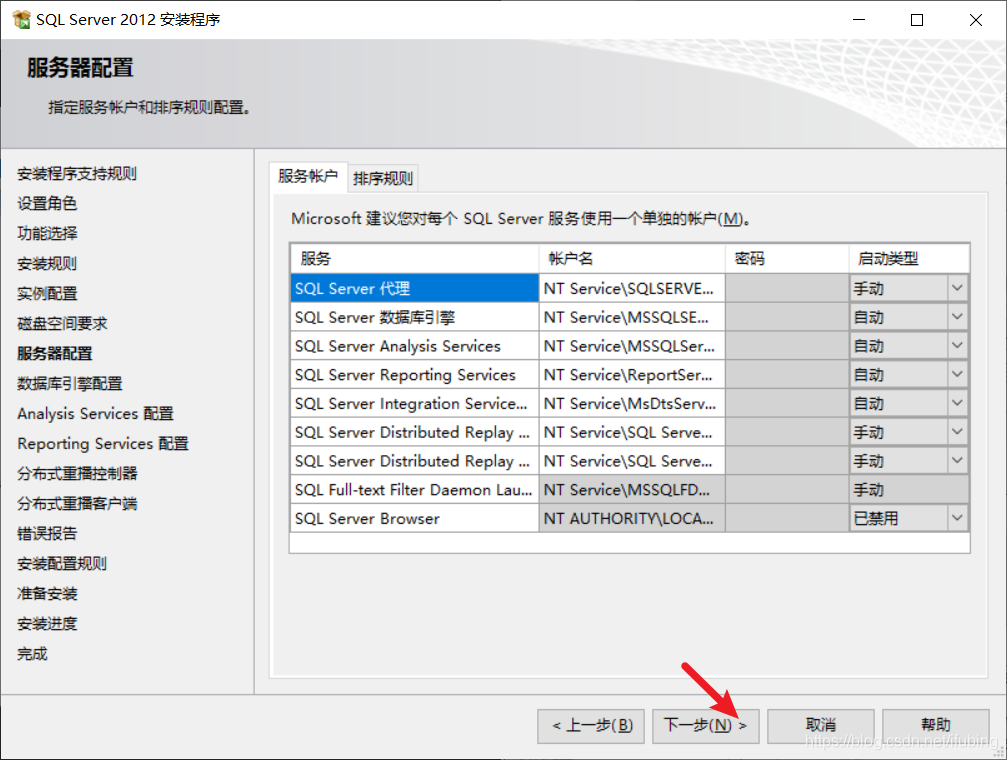Go back with 上一步(B) button
The width and height of the screenshot is (1007, 760).
tap(591, 726)
